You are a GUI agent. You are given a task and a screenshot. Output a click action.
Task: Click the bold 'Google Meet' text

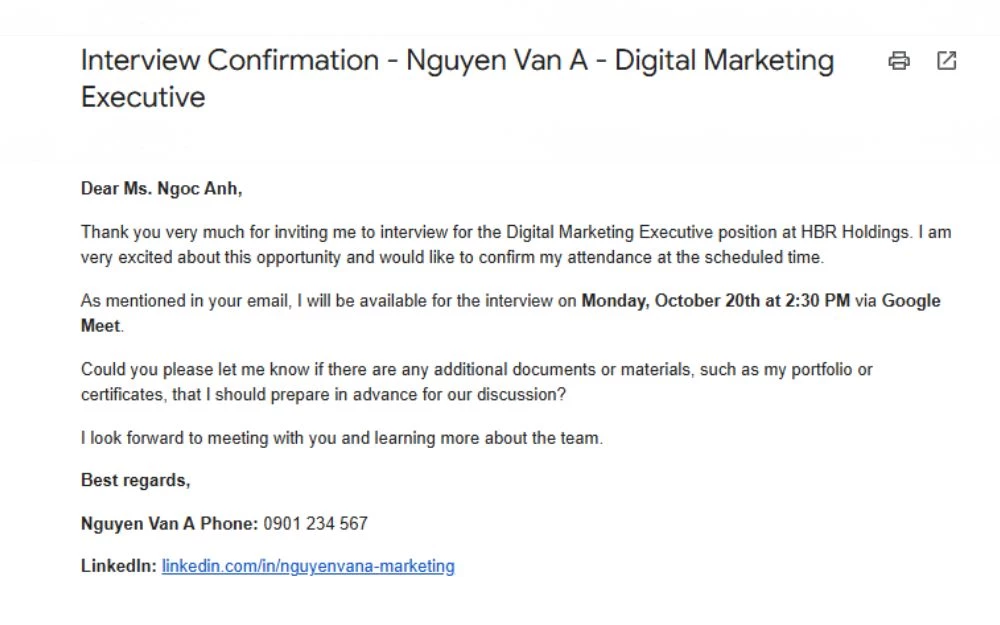tap(910, 301)
